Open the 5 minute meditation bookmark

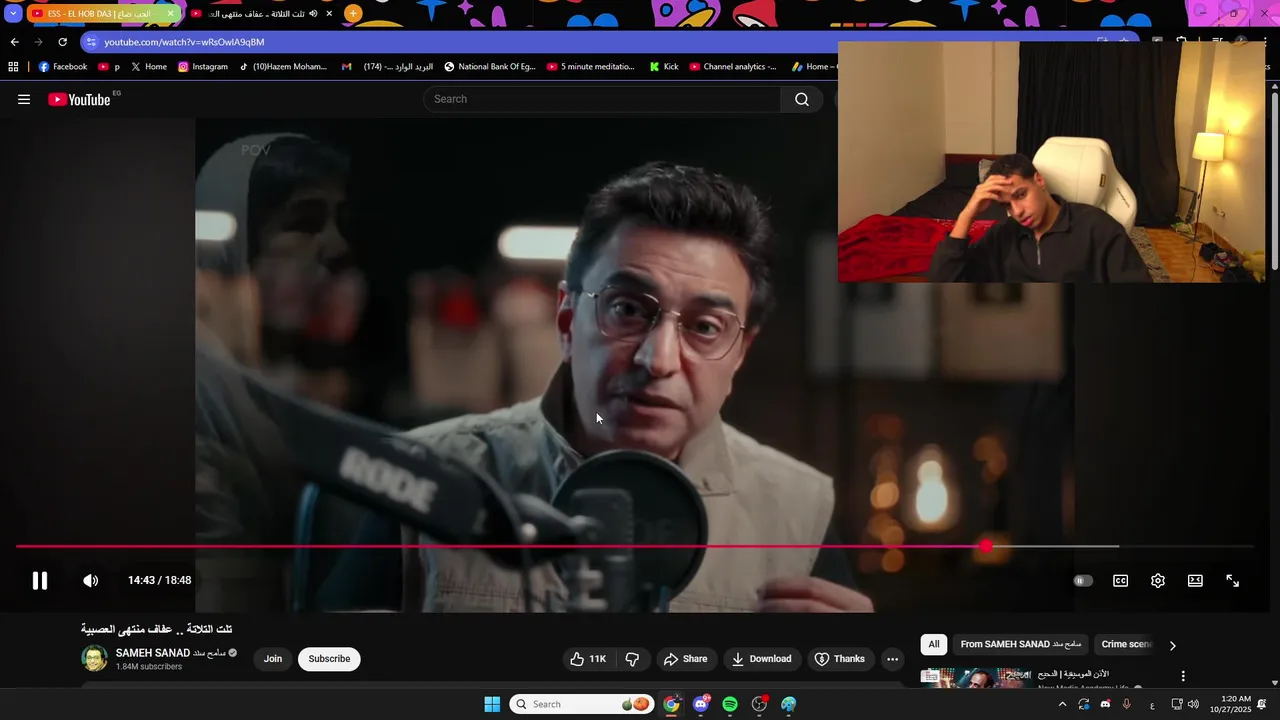tap(590, 67)
